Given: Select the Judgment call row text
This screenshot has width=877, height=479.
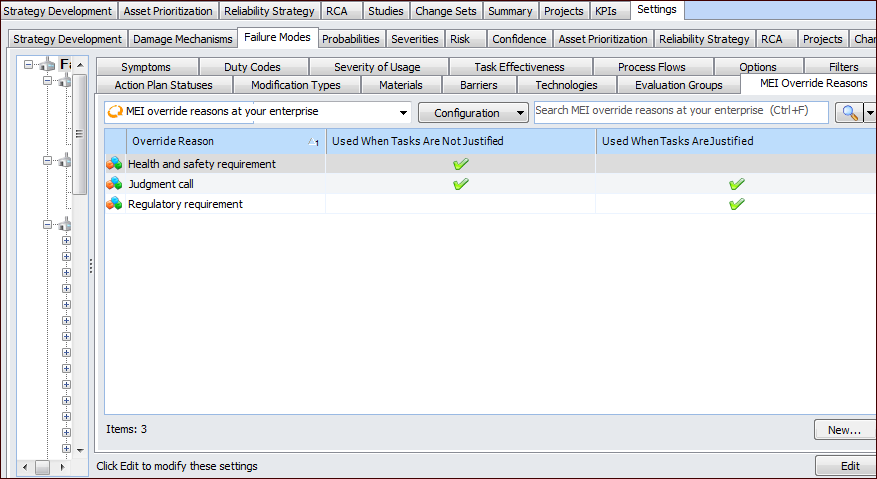Looking at the screenshot, I should [161, 184].
